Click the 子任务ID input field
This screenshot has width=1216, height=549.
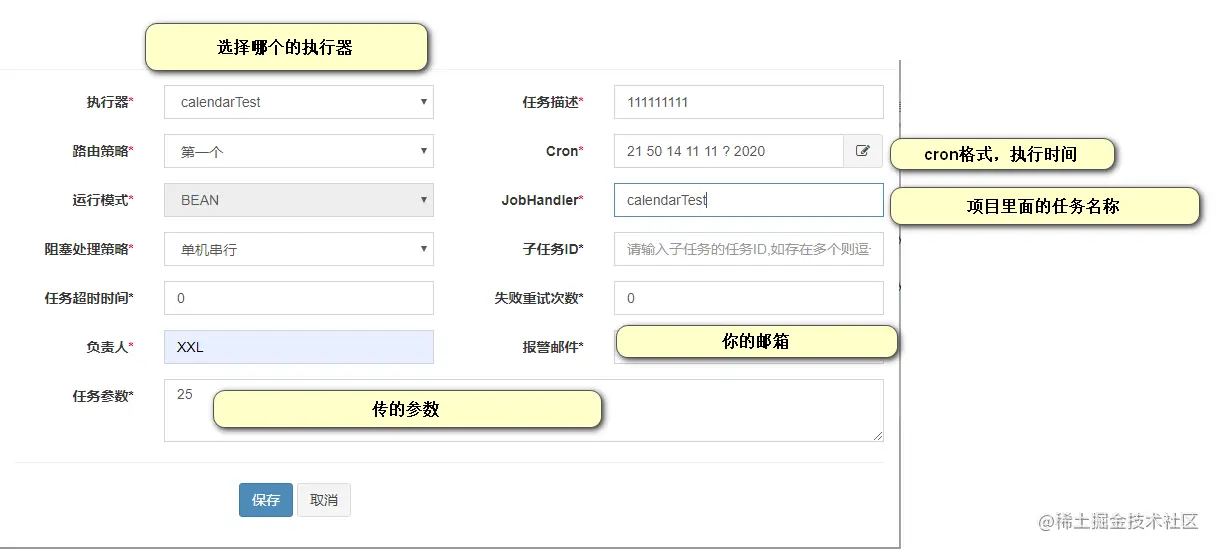click(x=749, y=249)
